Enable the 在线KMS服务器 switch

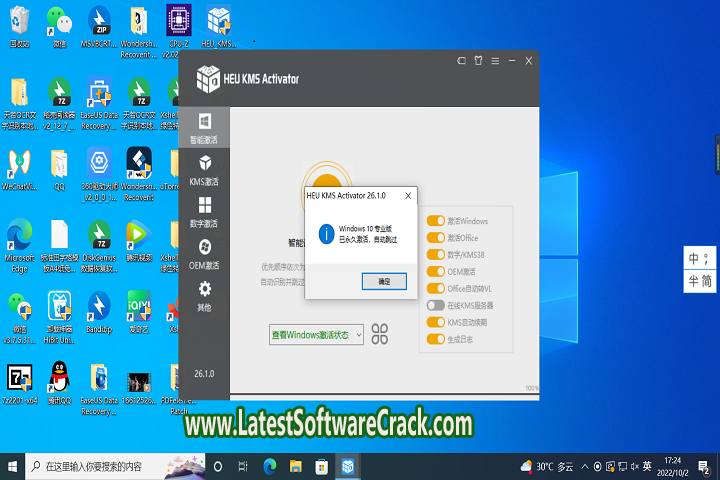coord(435,305)
